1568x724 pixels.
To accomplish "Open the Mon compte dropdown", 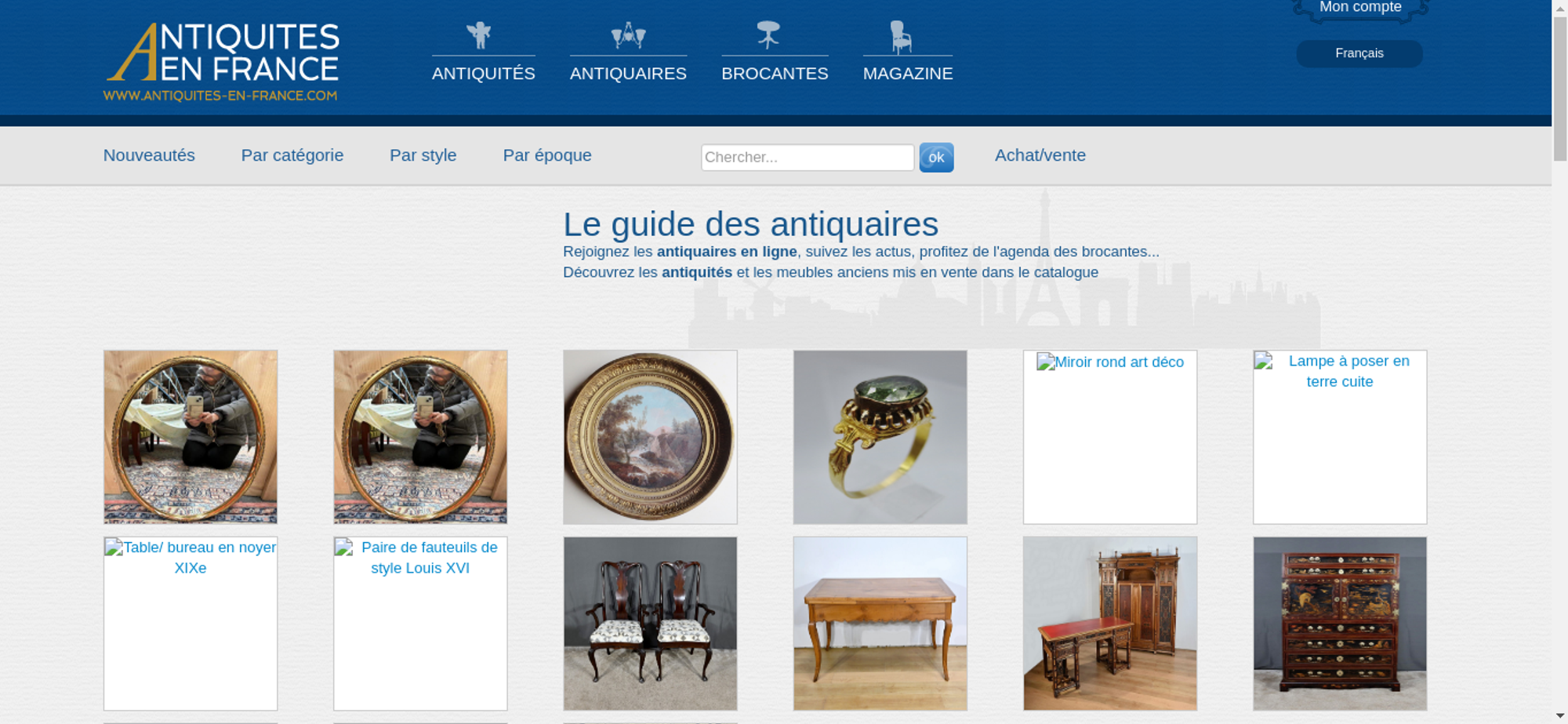I will [x=1360, y=8].
